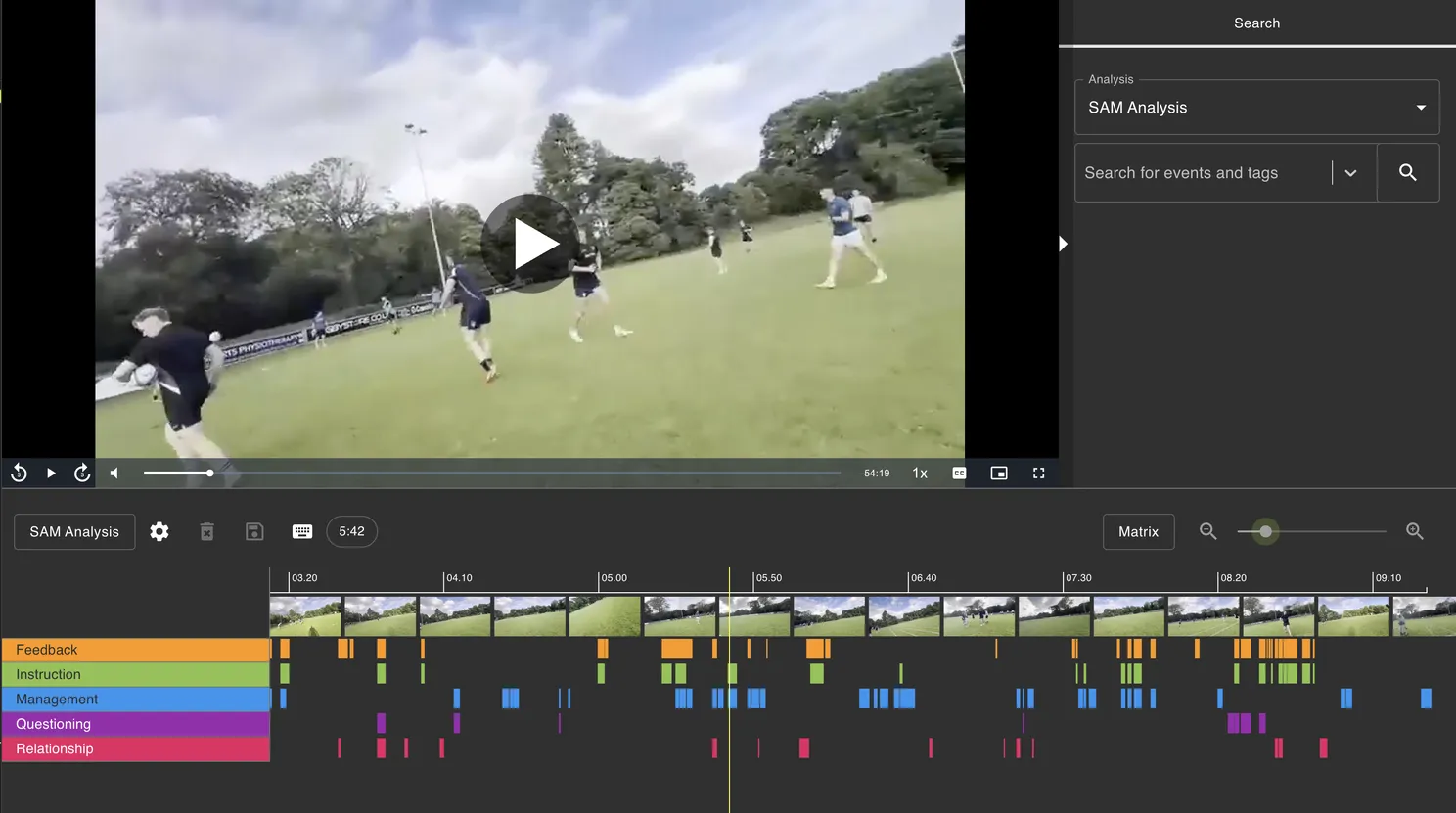Click the magnifier search button
This screenshot has height=813, width=1456.
(1408, 173)
